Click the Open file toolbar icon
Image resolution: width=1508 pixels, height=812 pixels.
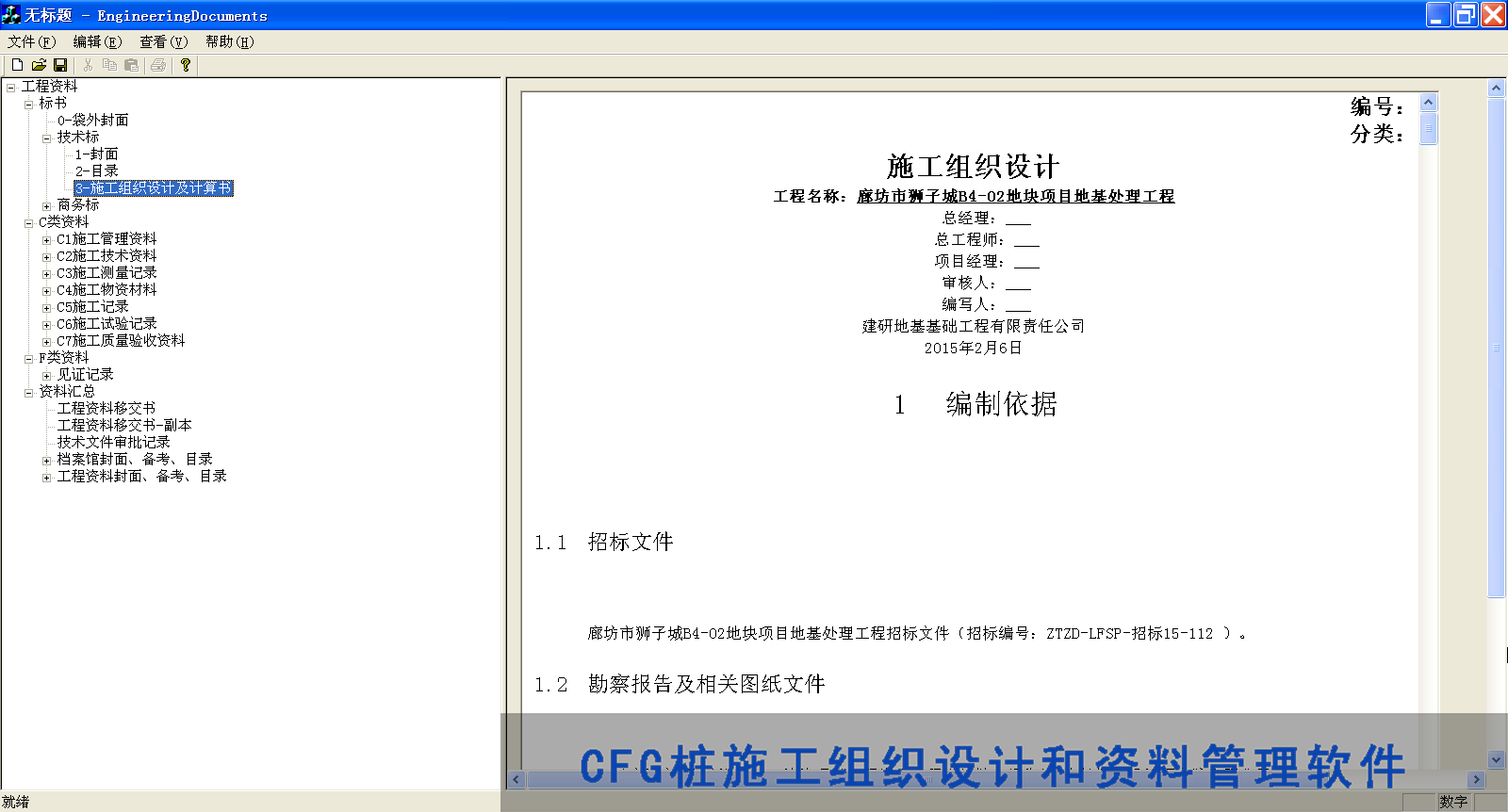39,65
